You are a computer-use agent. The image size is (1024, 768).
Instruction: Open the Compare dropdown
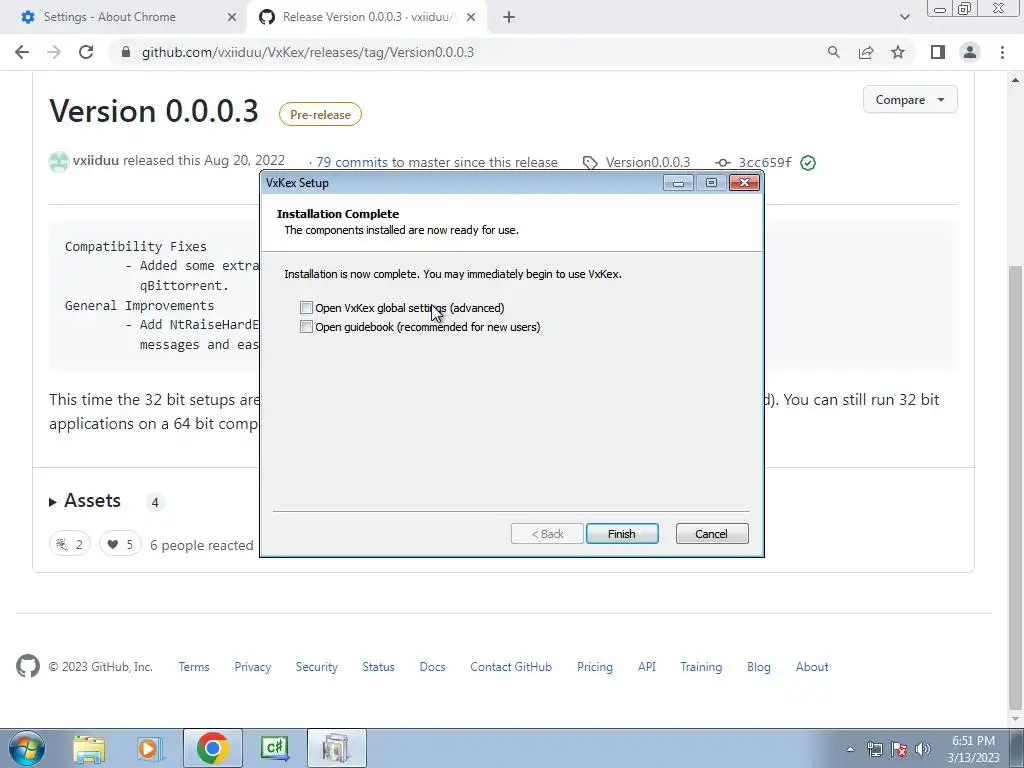pos(910,100)
